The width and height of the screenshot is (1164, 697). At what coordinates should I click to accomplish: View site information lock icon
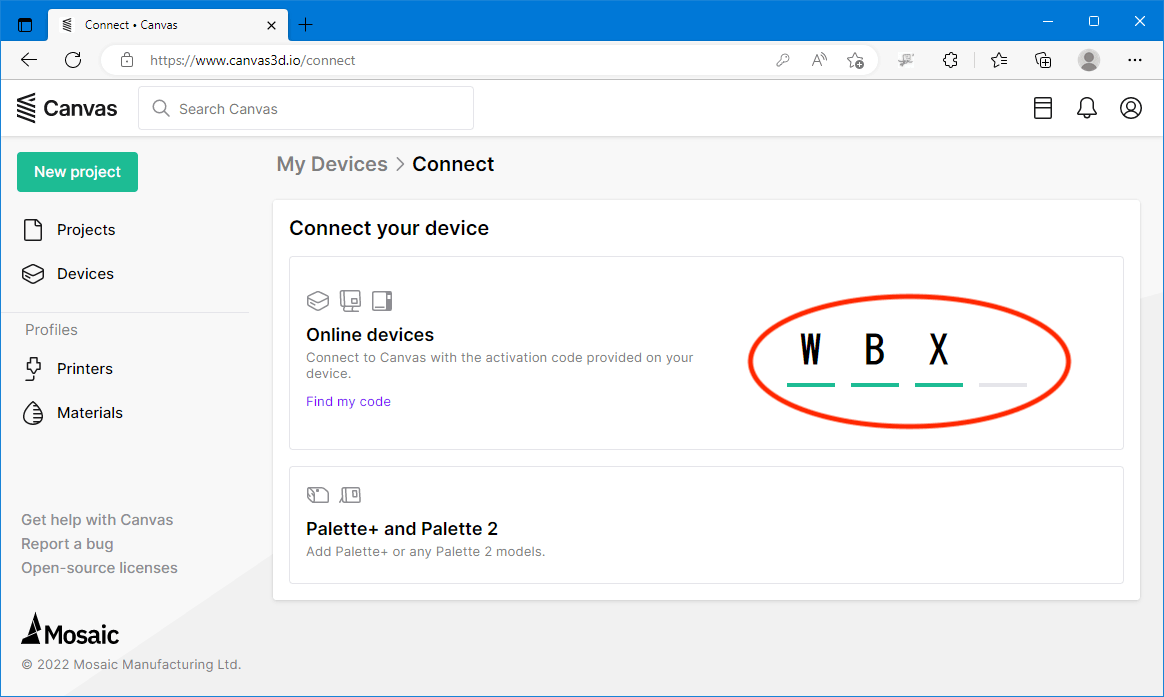127,60
